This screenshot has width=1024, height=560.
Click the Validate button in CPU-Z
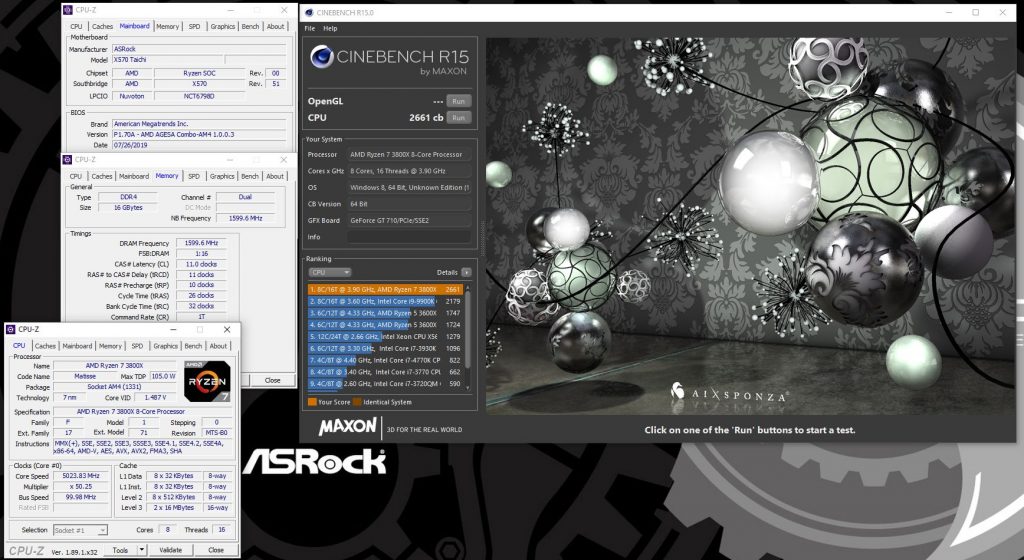point(170,550)
